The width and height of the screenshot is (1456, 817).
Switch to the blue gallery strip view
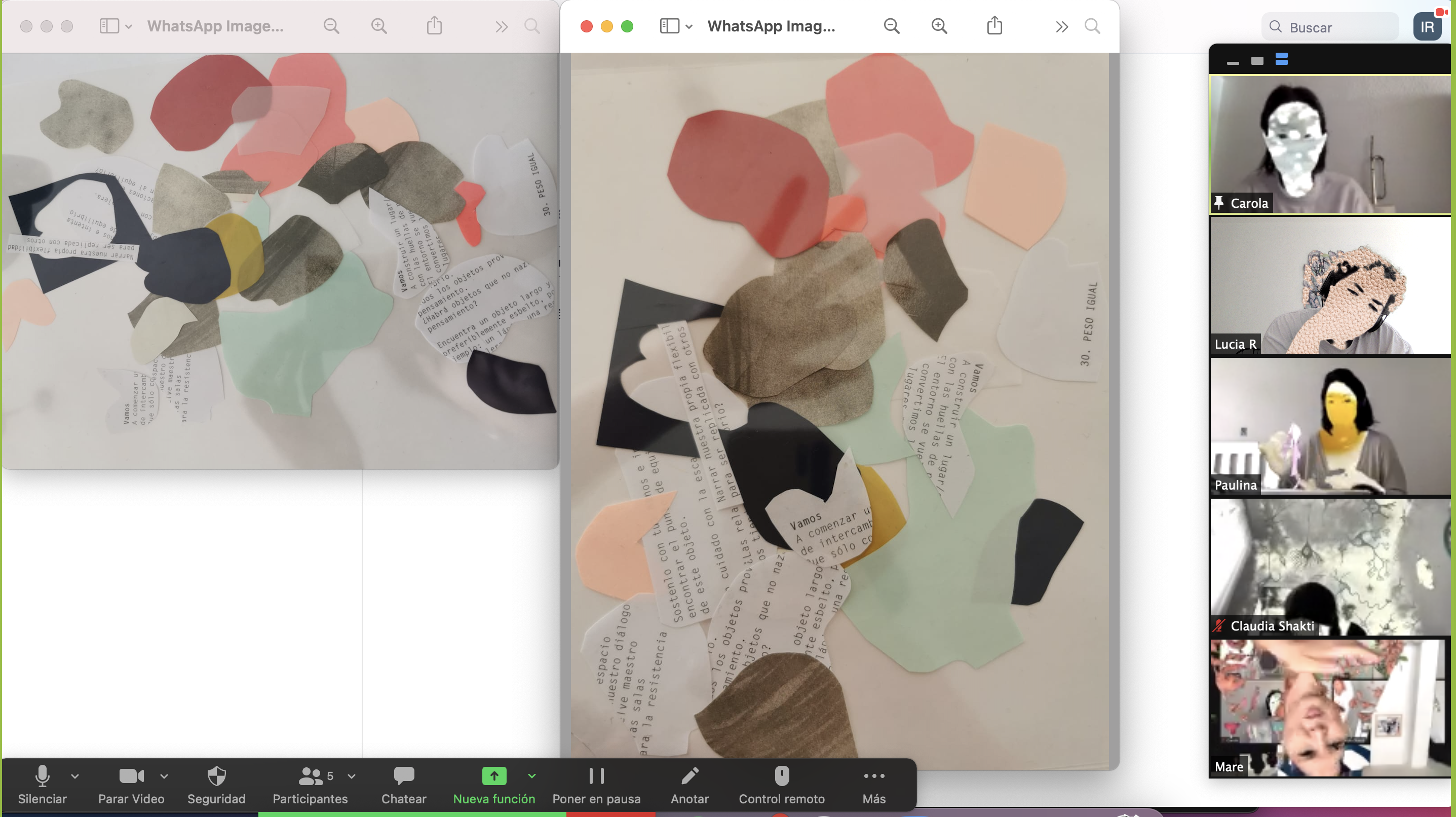tap(1281, 59)
